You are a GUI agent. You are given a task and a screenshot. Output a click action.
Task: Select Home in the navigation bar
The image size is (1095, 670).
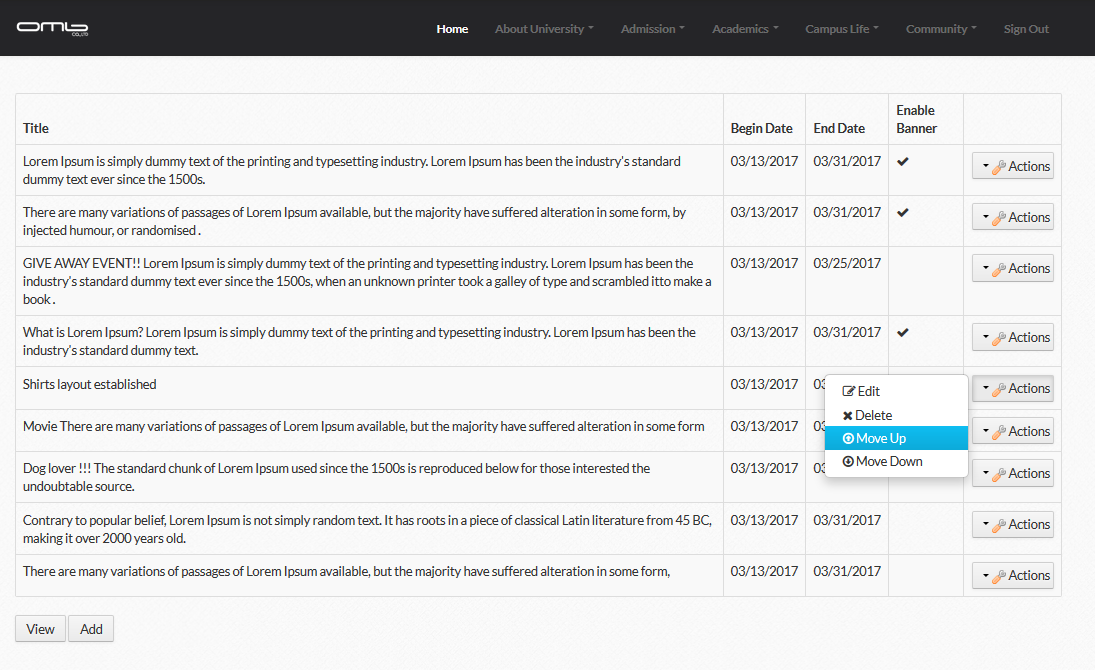(452, 29)
